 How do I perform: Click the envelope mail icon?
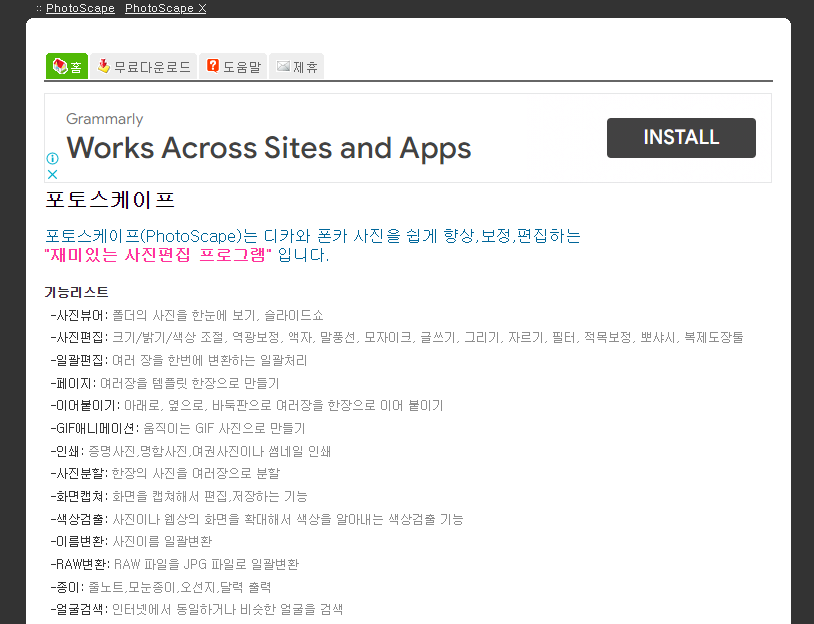tap(283, 66)
